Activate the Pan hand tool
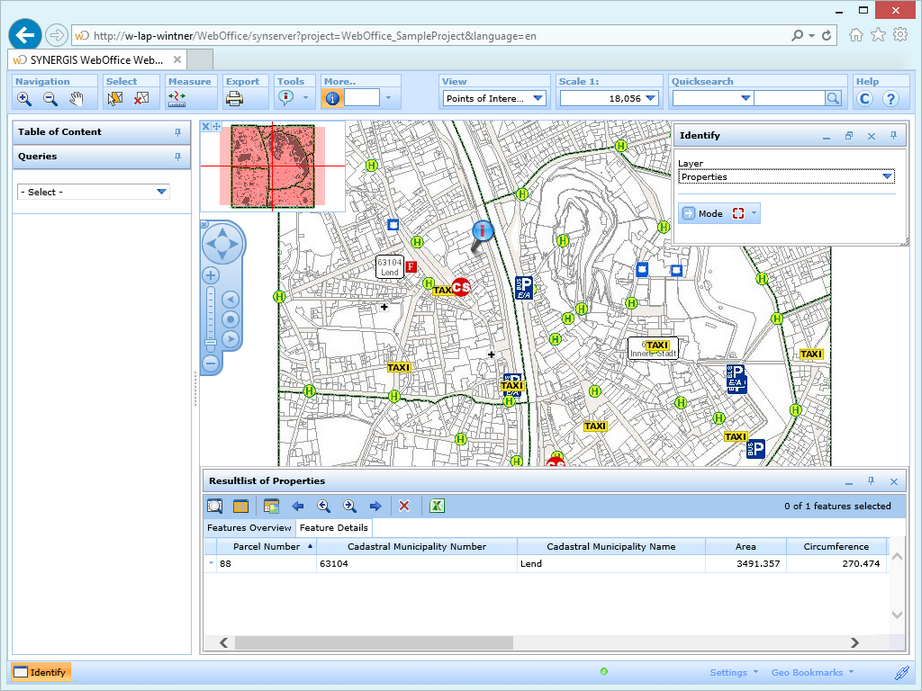 (76, 99)
